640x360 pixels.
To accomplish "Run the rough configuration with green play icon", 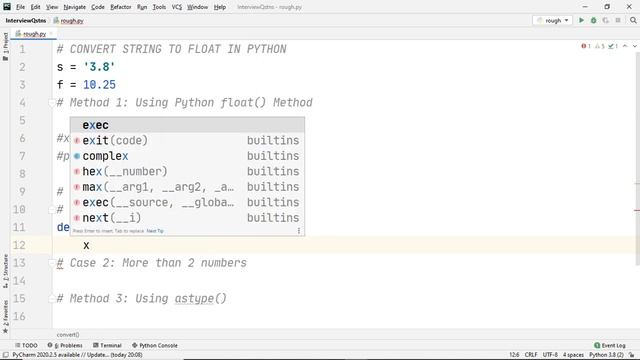I will pyautogui.click(x=581, y=20).
